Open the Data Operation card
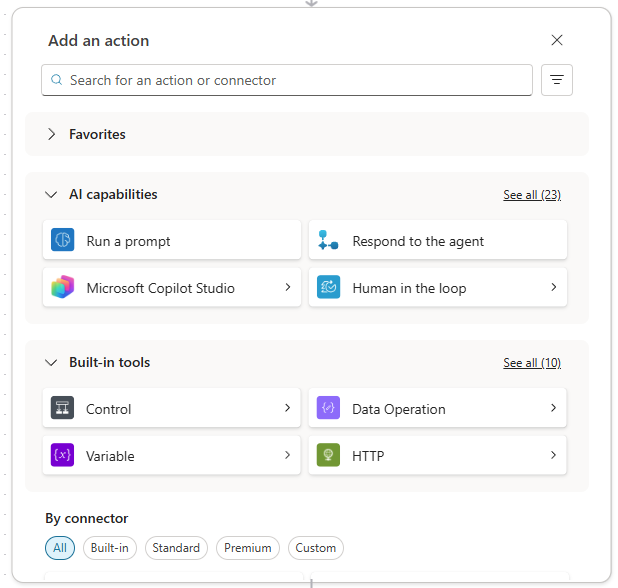Image resolution: width=618 pixels, height=588 pixels. [437, 408]
